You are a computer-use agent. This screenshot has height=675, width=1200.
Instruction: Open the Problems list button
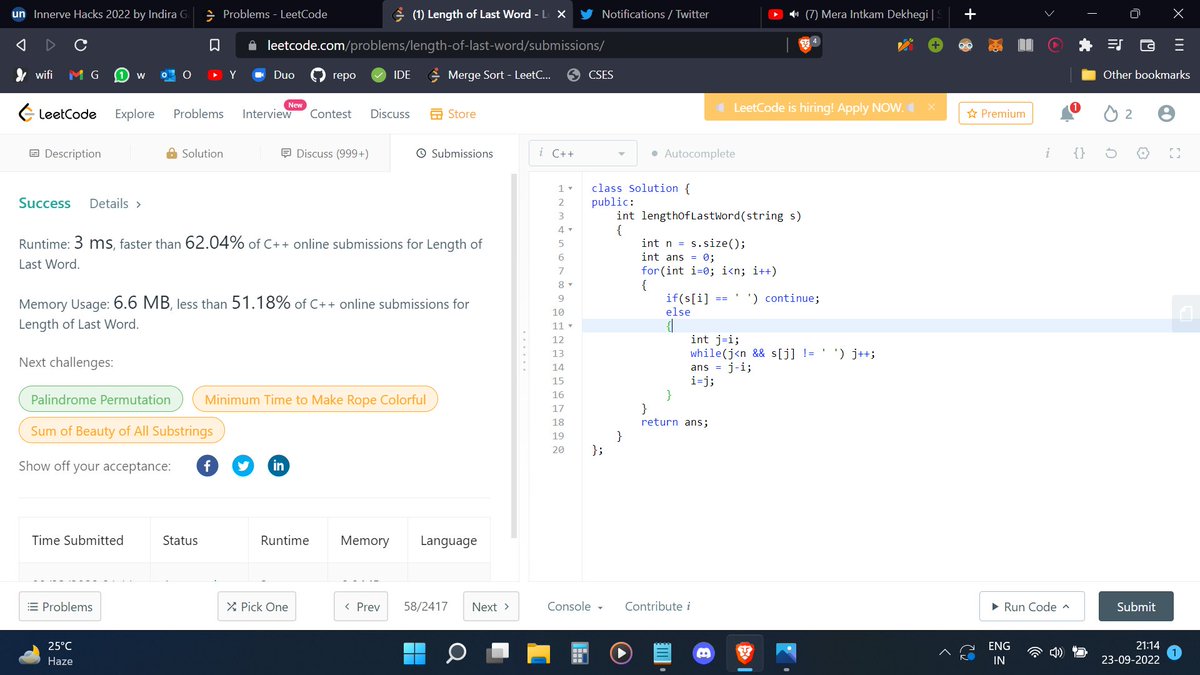point(60,607)
